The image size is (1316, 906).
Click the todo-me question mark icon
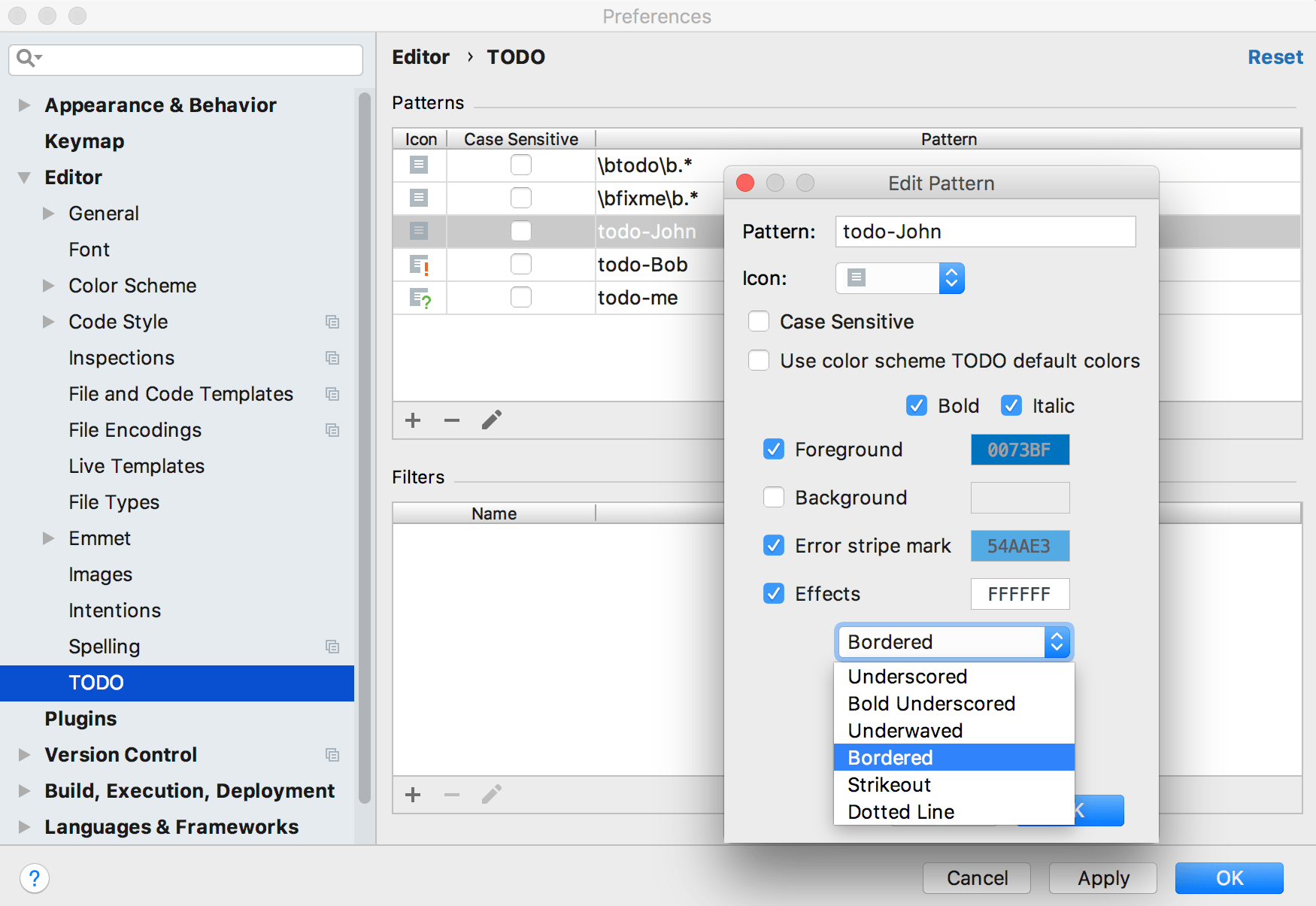pos(420,298)
